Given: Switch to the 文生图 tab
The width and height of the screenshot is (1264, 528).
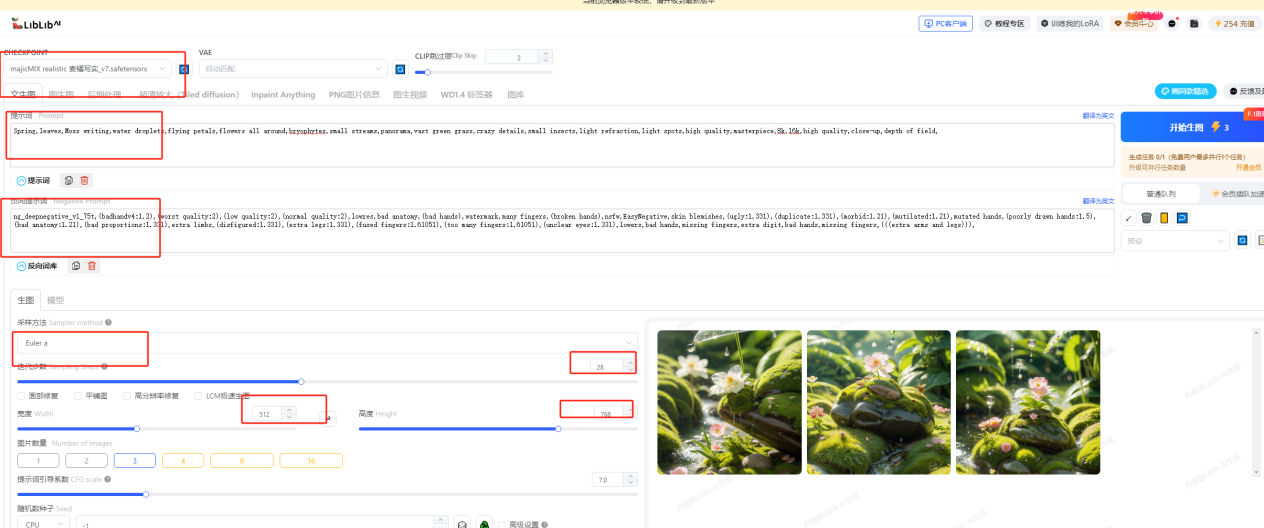Looking at the screenshot, I should click(23, 95).
